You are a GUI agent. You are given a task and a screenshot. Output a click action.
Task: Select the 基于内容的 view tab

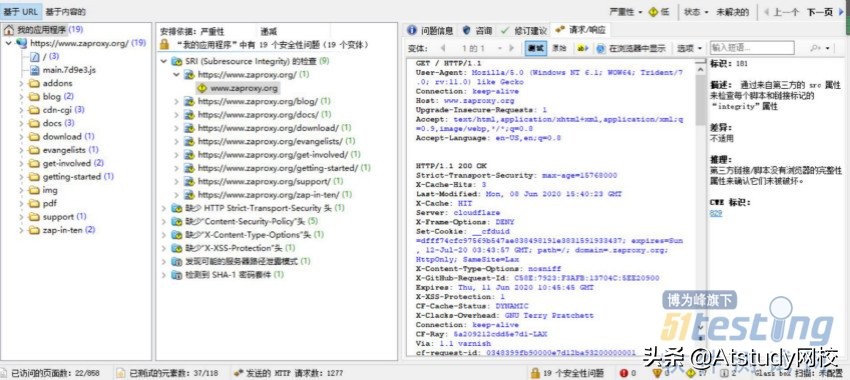pyautogui.click(x=66, y=11)
